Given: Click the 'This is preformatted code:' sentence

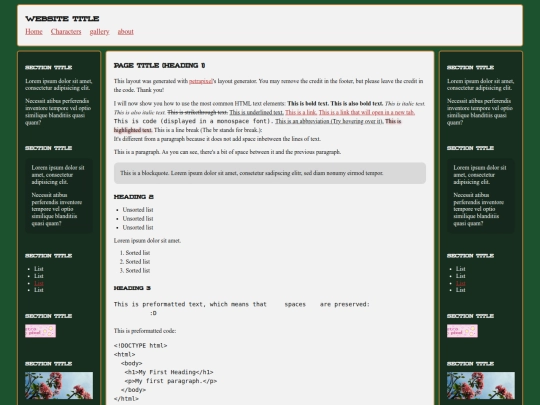Looking at the screenshot, I should [x=145, y=331].
